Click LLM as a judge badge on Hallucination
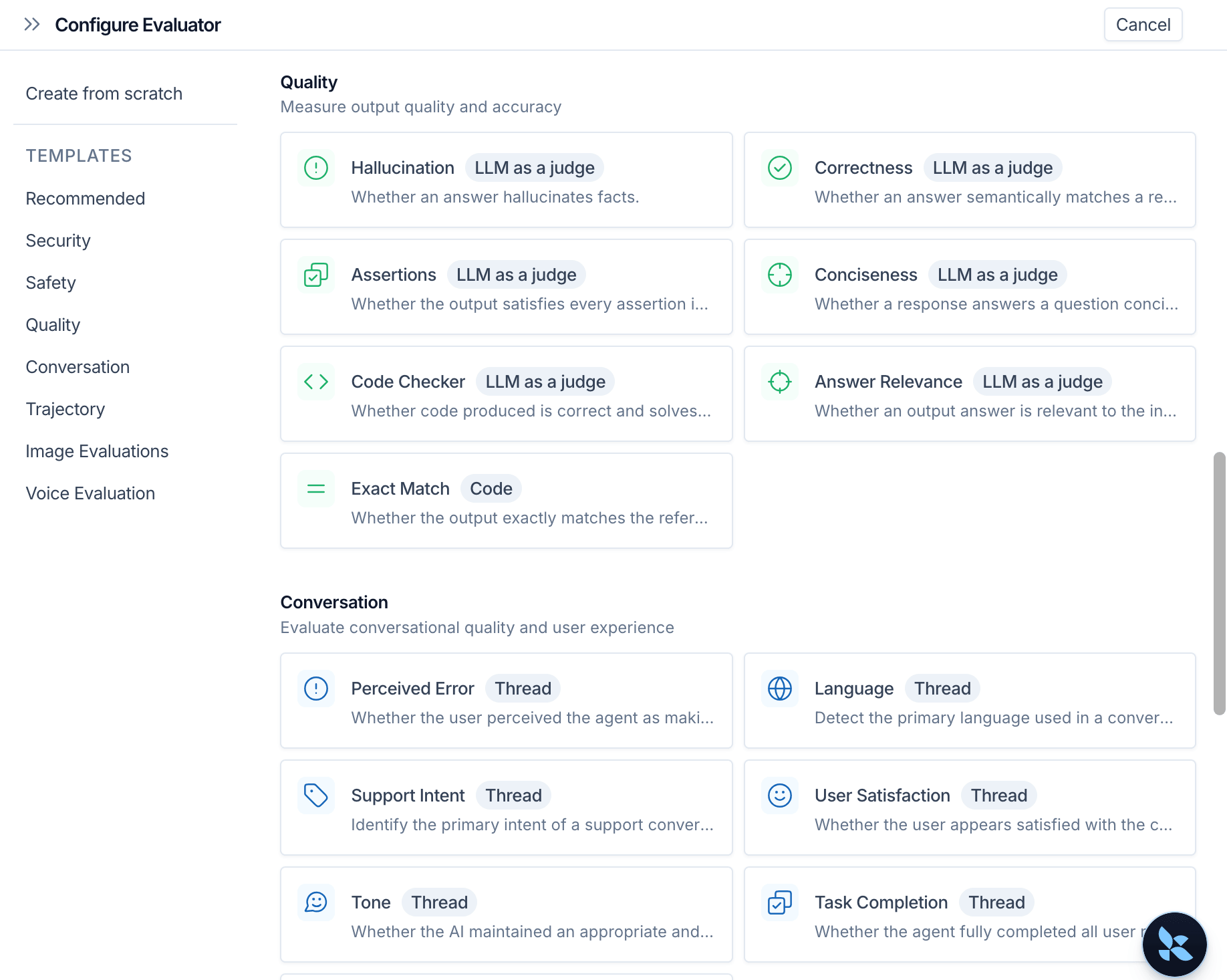This screenshot has height=980, width=1227. click(535, 168)
